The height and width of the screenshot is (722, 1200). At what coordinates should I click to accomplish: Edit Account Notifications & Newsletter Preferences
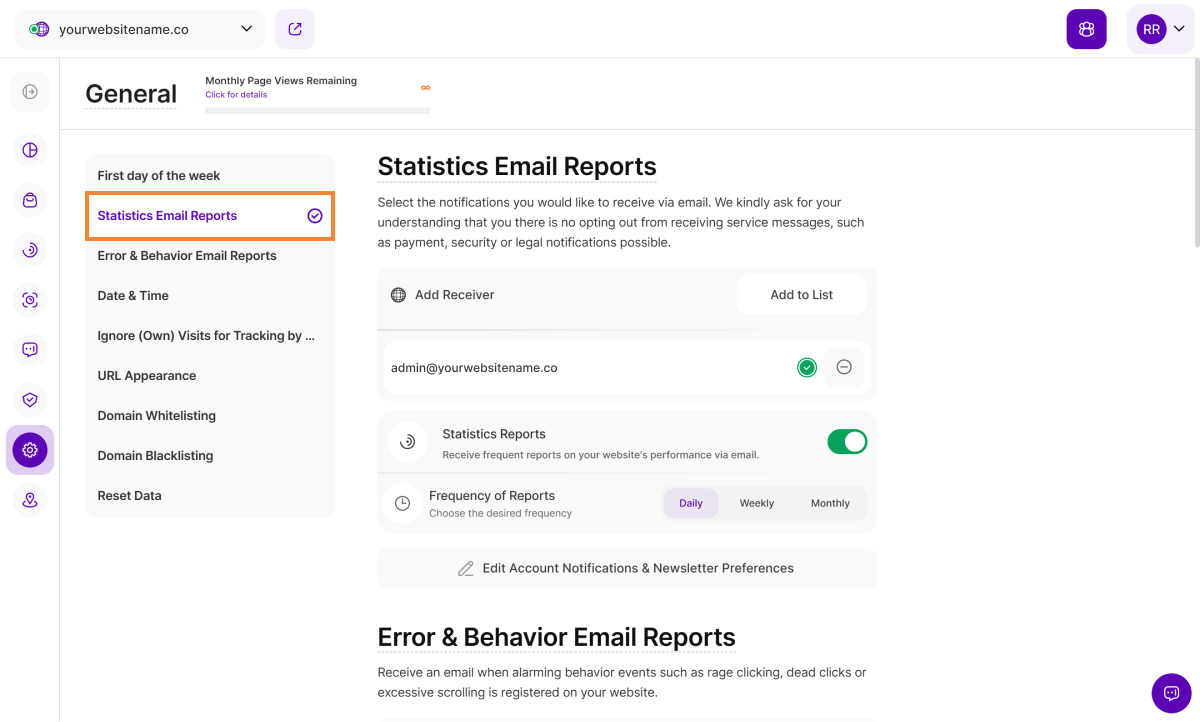pyautogui.click(x=627, y=568)
